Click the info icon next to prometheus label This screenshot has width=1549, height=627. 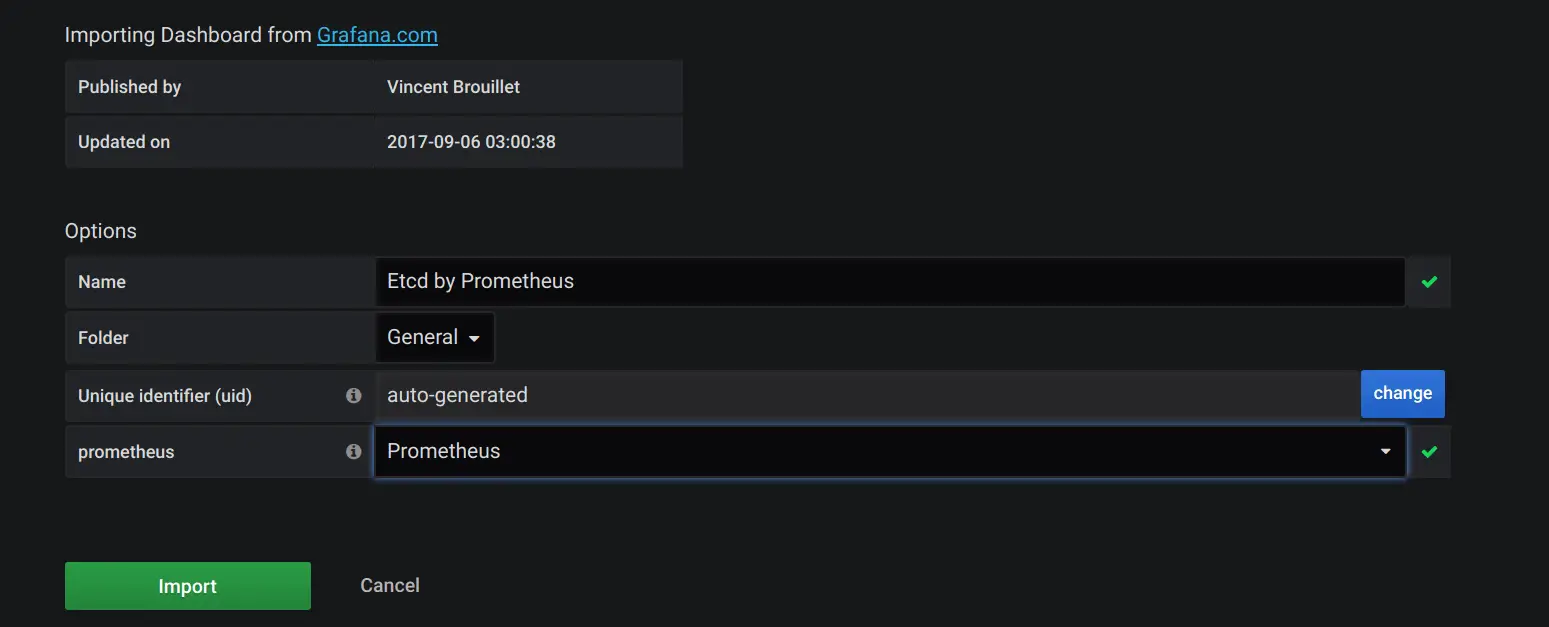(x=353, y=451)
